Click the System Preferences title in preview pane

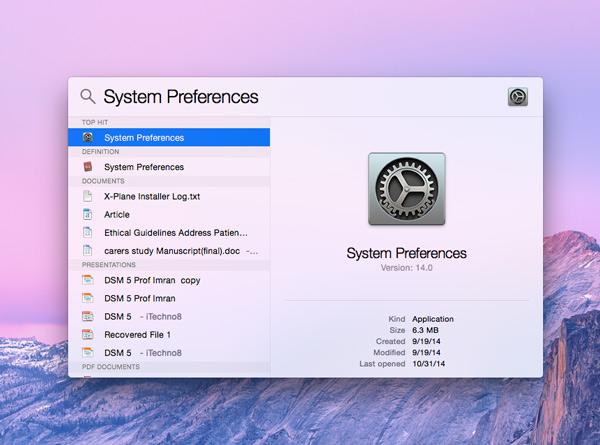coord(406,253)
